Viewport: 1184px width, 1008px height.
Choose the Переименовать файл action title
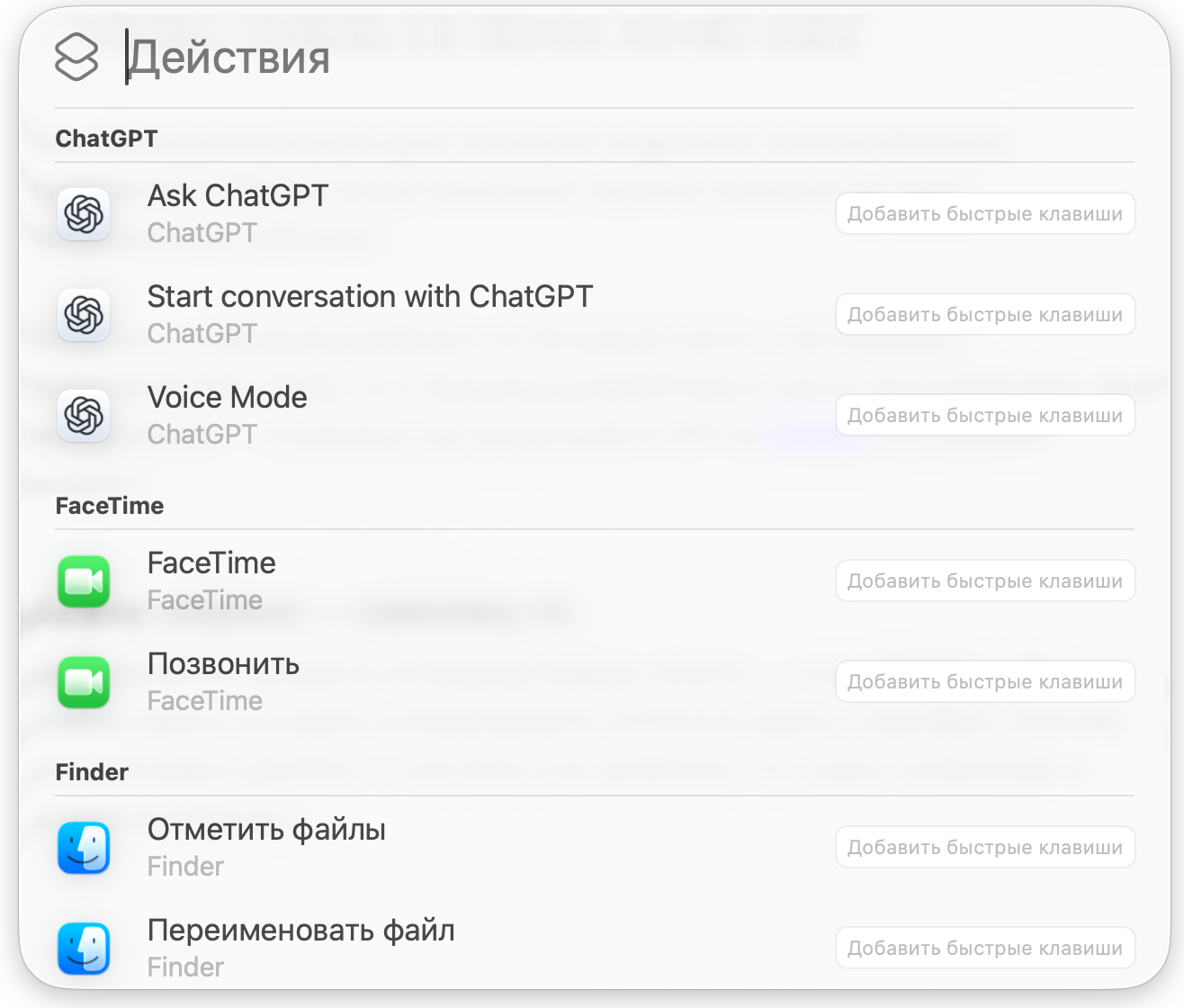pos(300,930)
